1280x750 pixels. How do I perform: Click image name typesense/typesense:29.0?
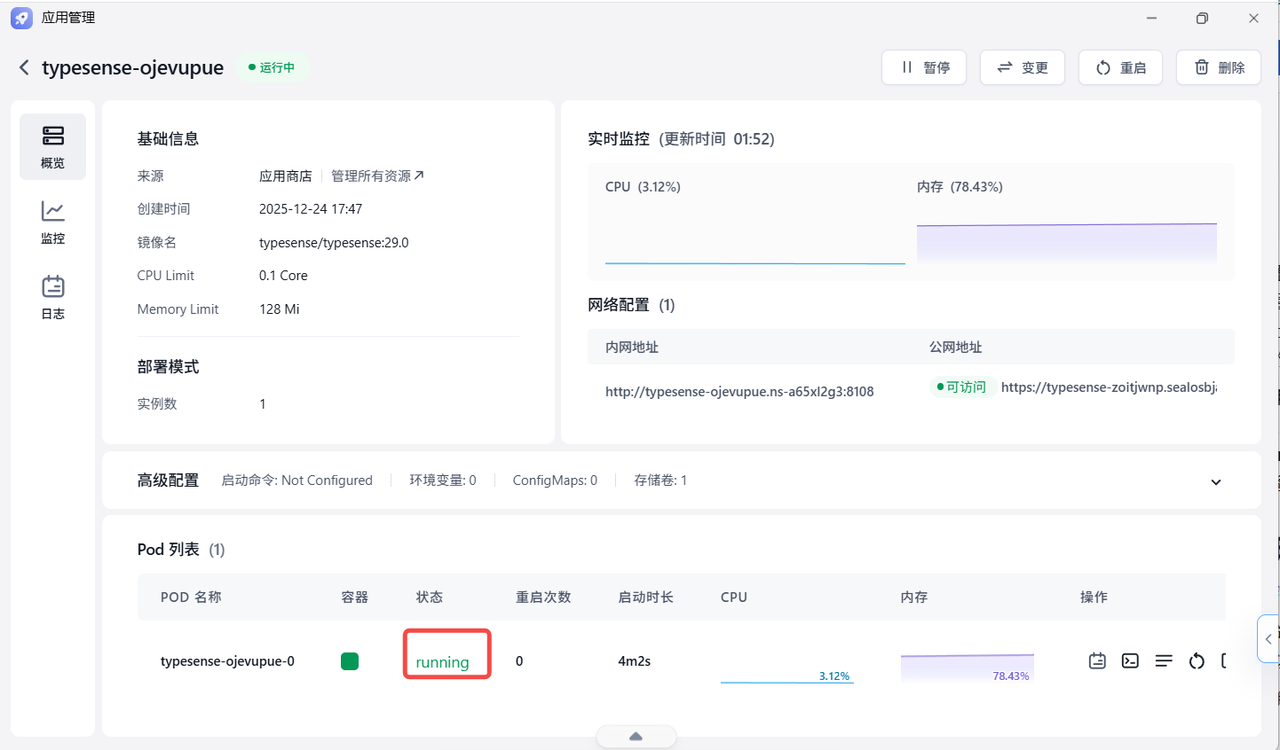pos(334,242)
